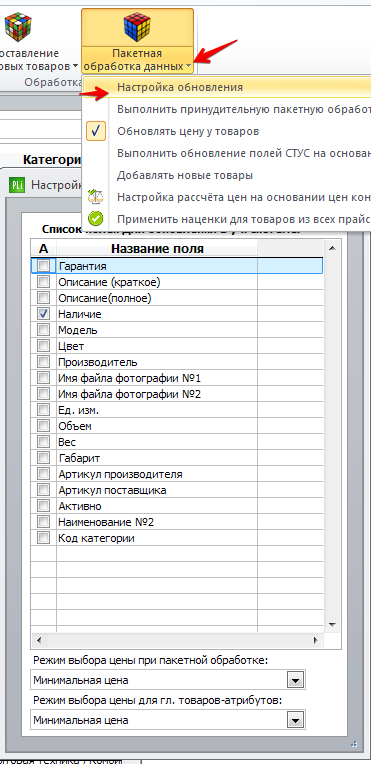Select the Код категории row text
The width and height of the screenshot is (371, 764).
(x=97, y=538)
